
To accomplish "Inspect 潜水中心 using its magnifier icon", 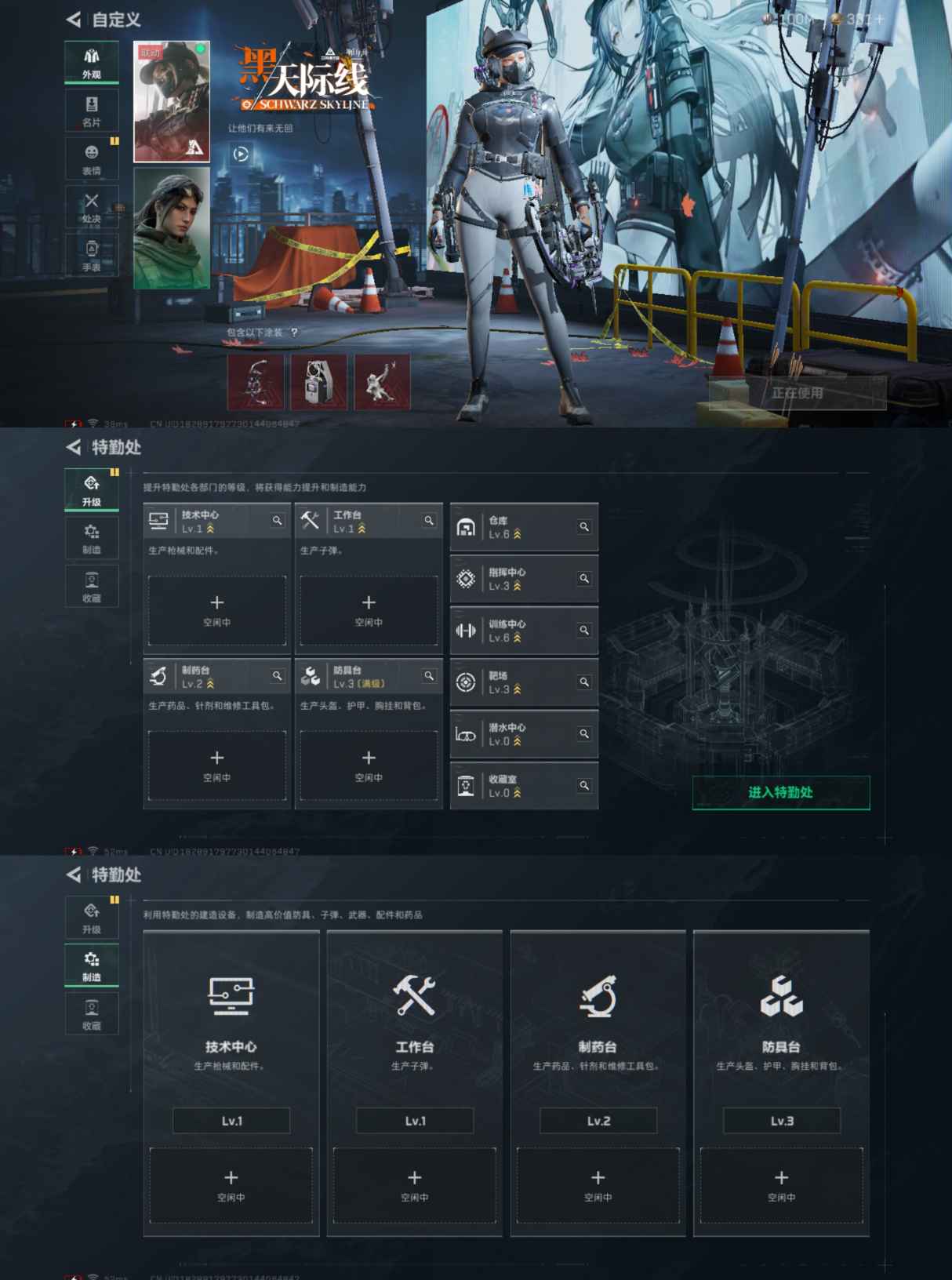I will point(584,734).
